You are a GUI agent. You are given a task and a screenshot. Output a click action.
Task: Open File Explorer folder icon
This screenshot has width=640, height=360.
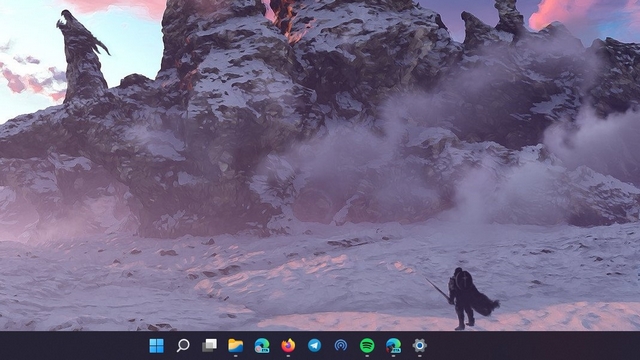tap(236, 346)
